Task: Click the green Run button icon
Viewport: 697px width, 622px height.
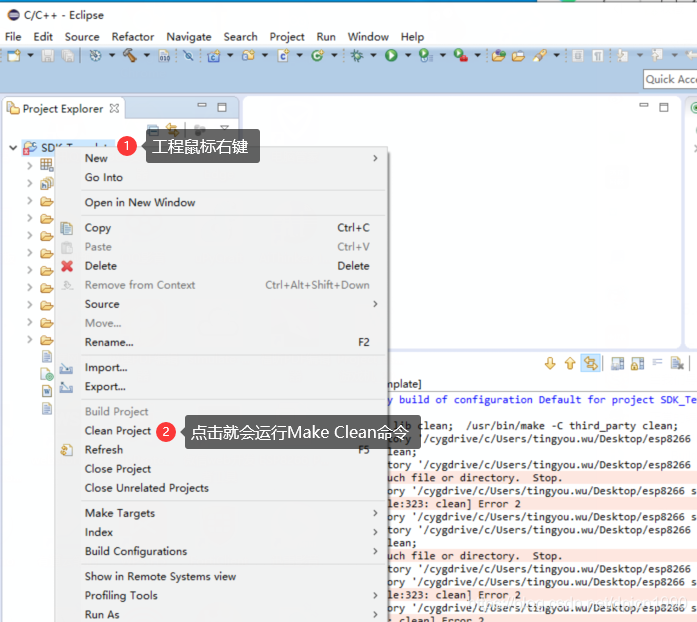Action: 391,56
